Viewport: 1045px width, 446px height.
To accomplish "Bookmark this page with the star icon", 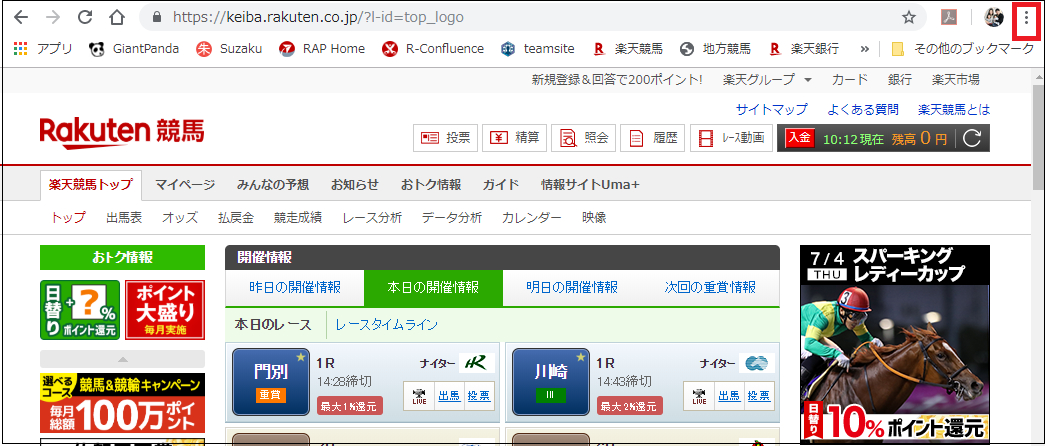I will (x=908, y=17).
